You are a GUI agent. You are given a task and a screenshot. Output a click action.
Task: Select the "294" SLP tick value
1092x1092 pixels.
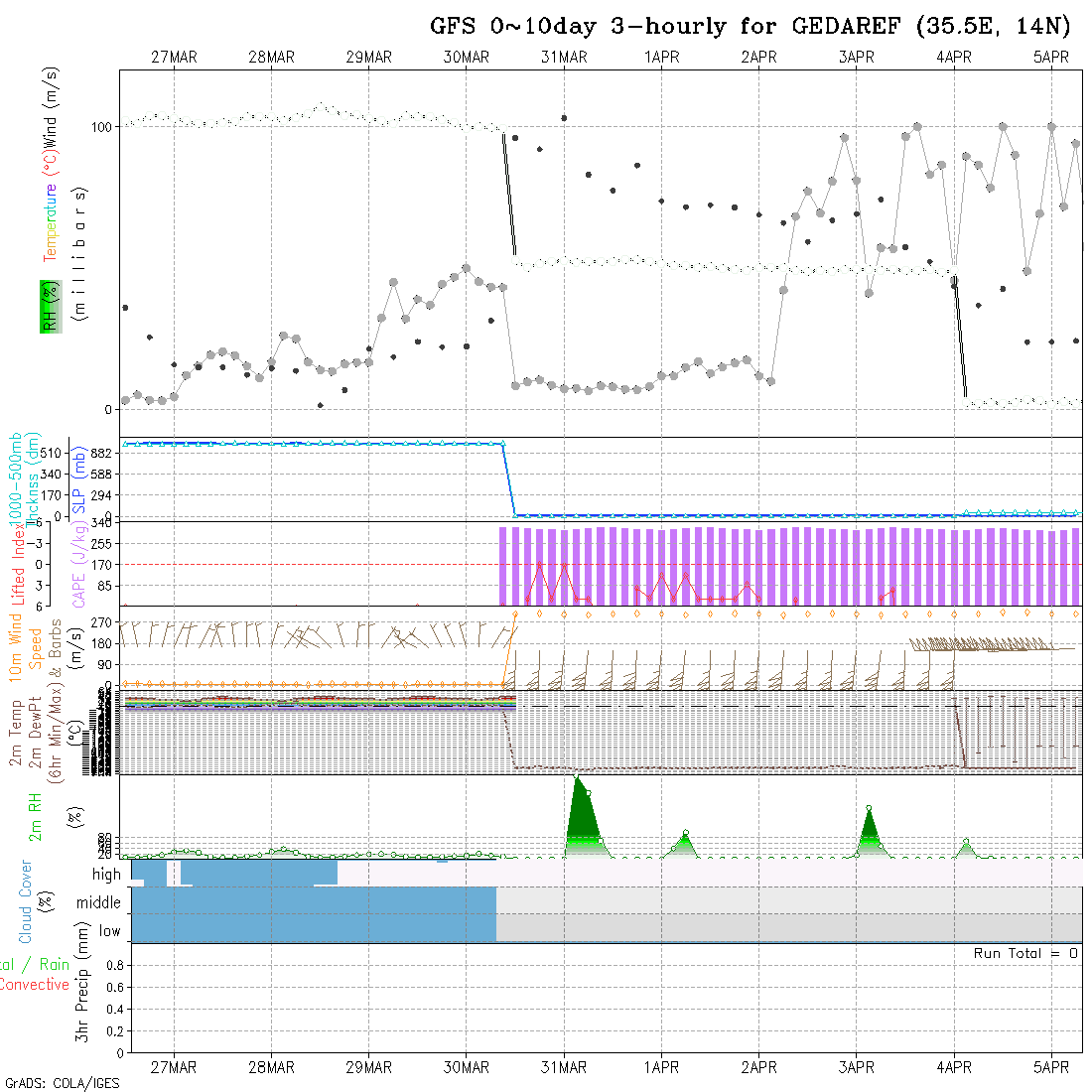tap(101, 495)
